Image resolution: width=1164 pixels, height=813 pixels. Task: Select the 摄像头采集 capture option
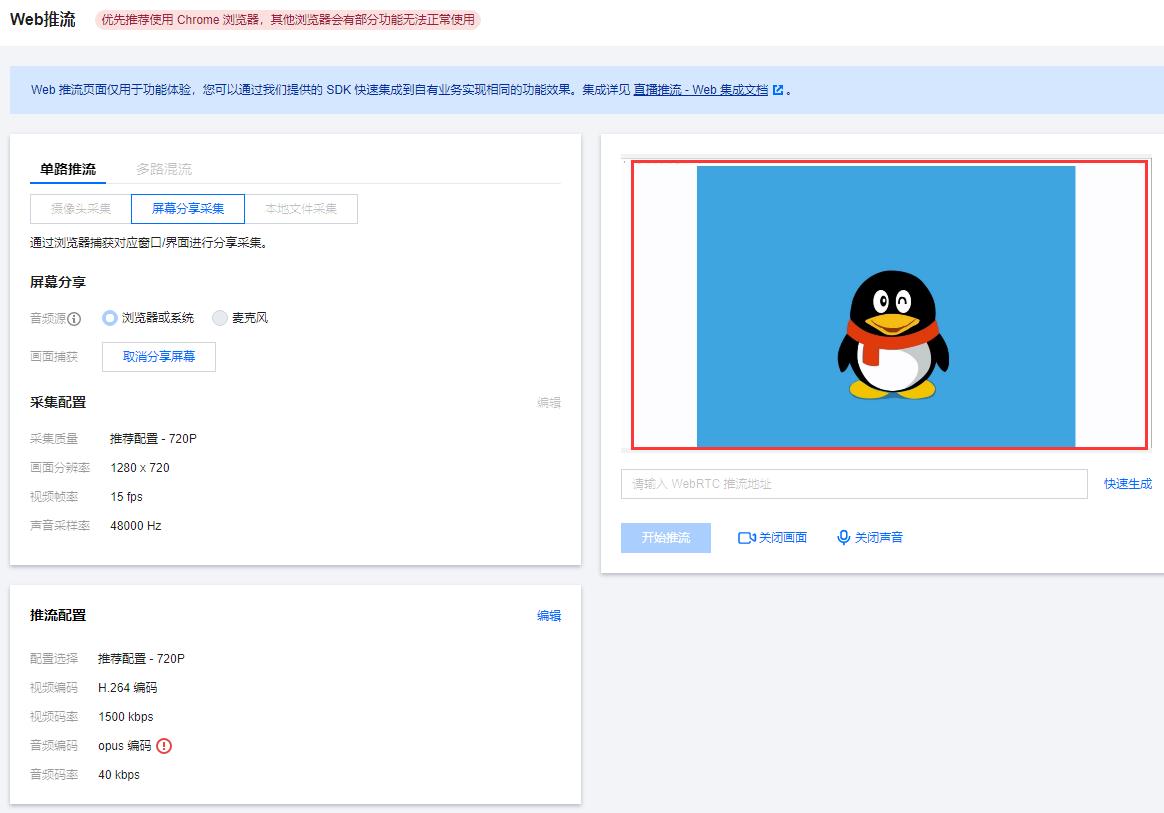click(81, 209)
